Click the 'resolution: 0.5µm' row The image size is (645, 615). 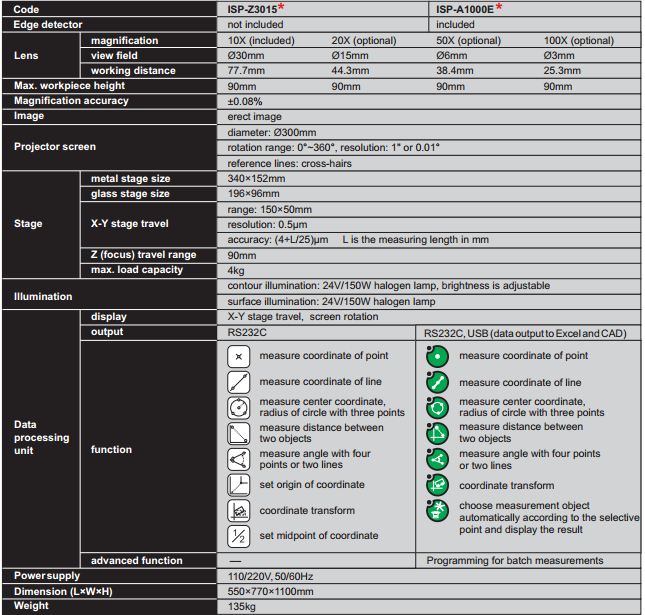coord(429,225)
